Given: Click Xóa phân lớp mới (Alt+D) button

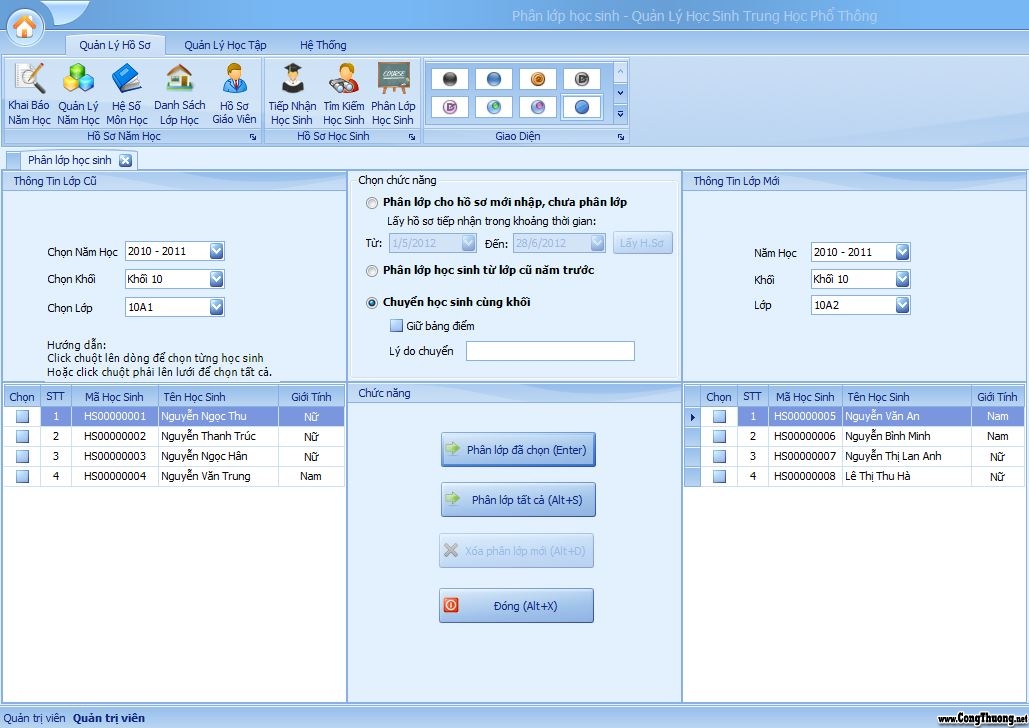Looking at the screenshot, I should [x=516, y=551].
